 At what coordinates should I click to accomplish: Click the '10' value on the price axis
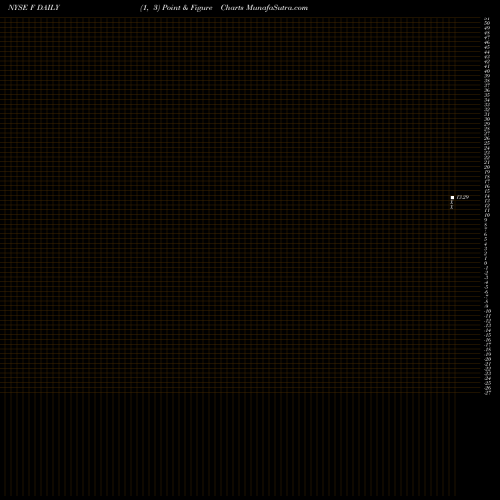point(487,215)
